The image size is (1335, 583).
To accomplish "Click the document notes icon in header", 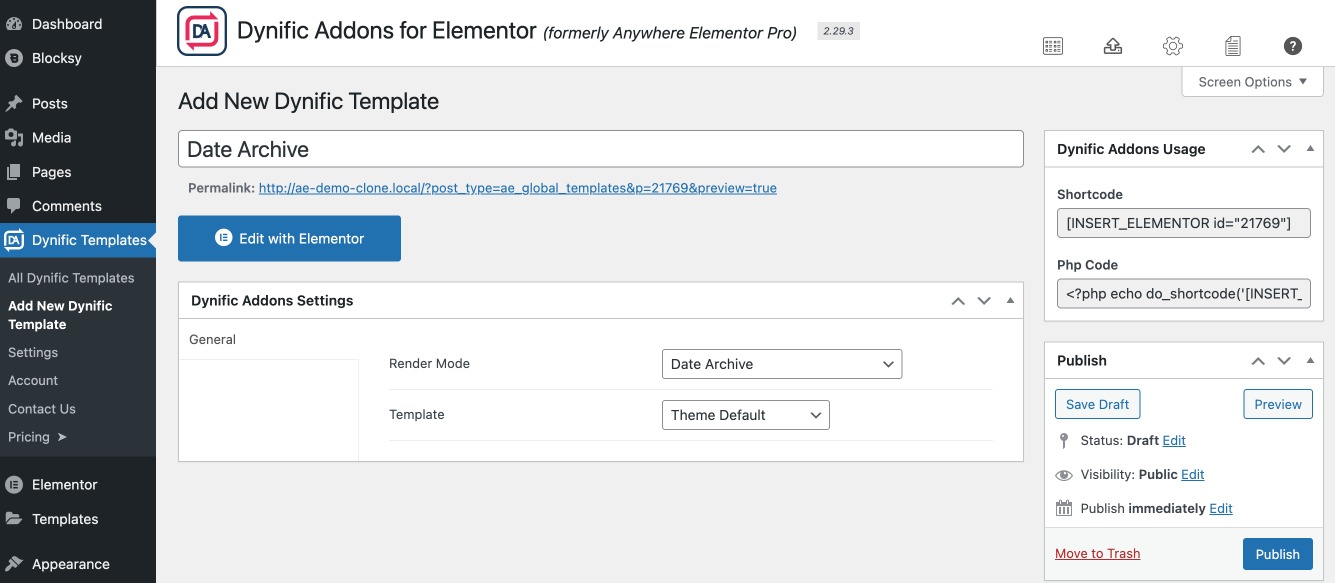I will tap(1233, 46).
